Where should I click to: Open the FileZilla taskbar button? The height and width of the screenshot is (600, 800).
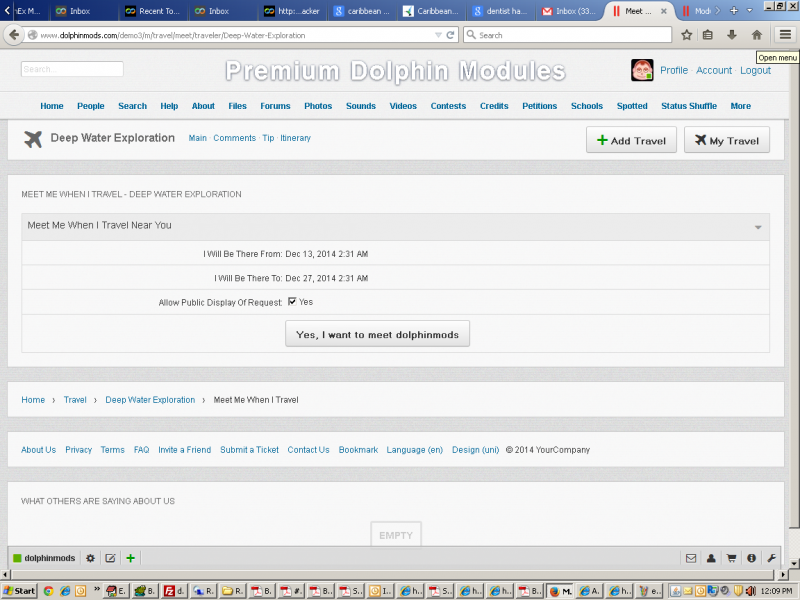pos(174,591)
